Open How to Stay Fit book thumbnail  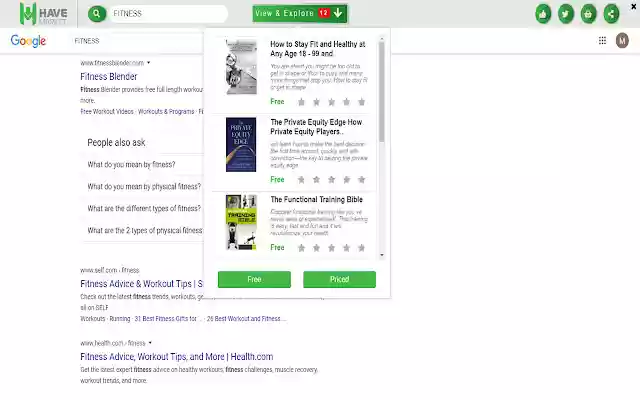click(x=241, y=67)
